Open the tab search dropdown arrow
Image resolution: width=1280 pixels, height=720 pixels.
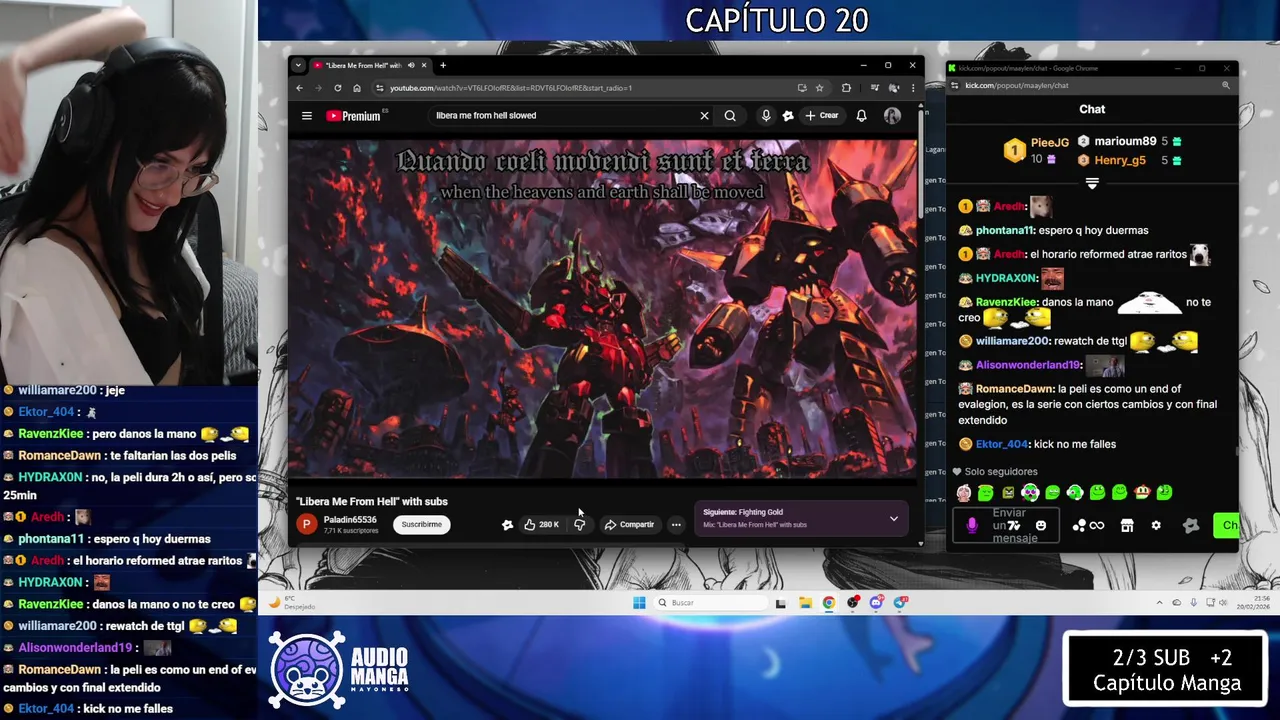tap(297, 66)
